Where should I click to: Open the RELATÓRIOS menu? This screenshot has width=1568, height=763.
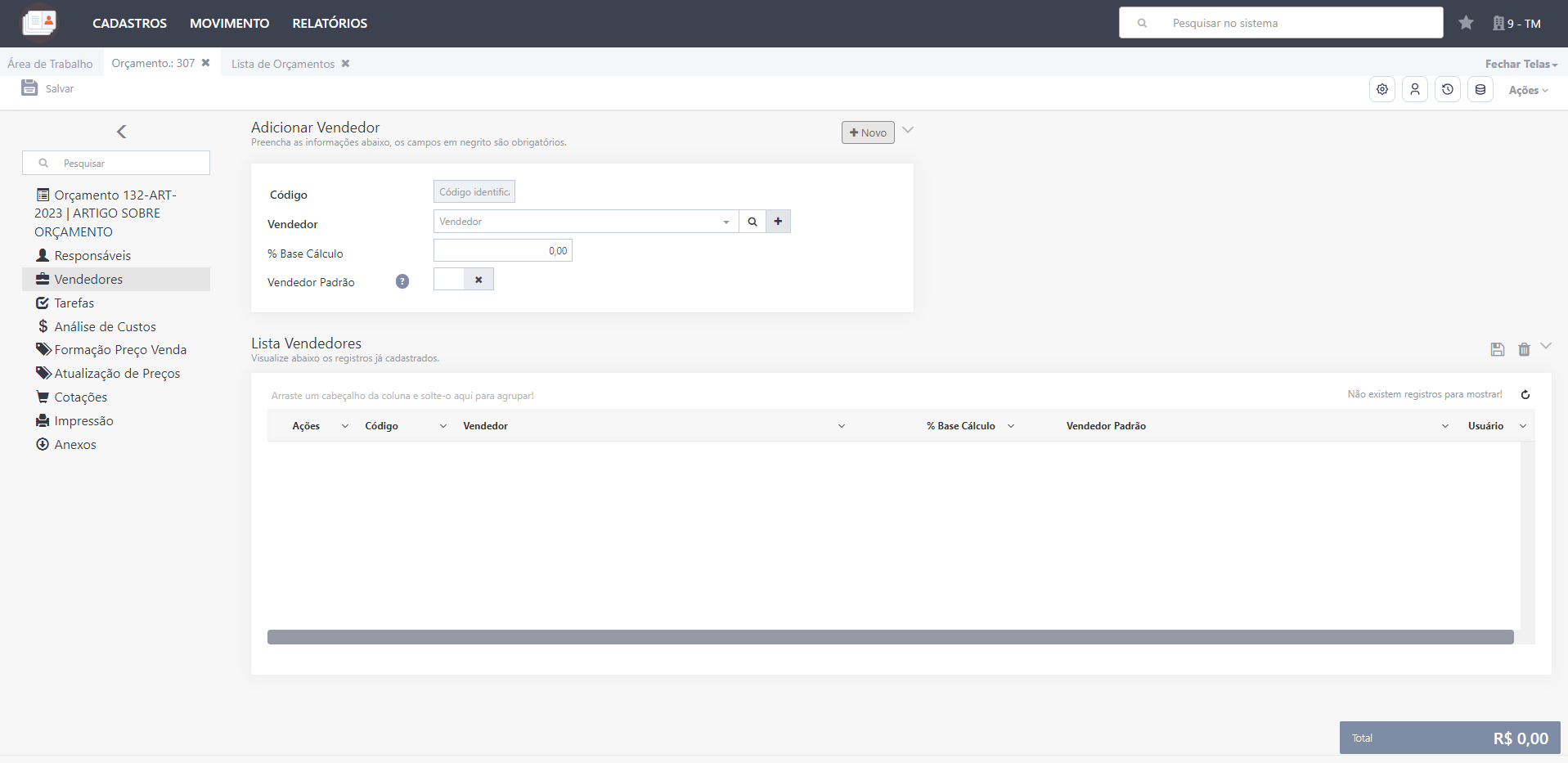click(330, 24)
